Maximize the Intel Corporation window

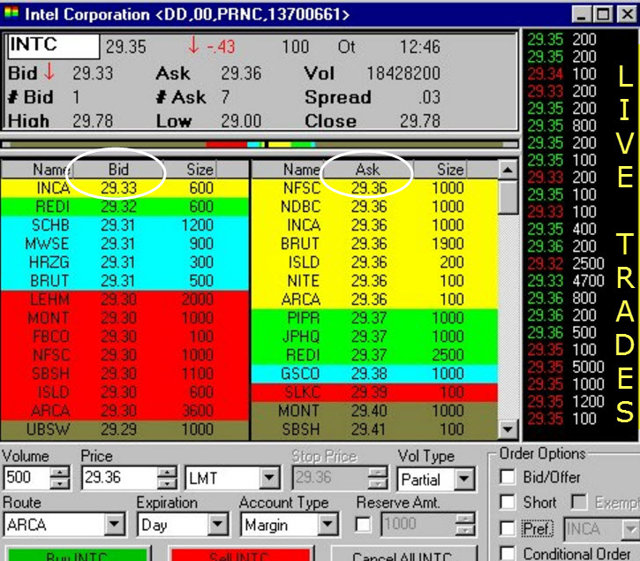603,15
